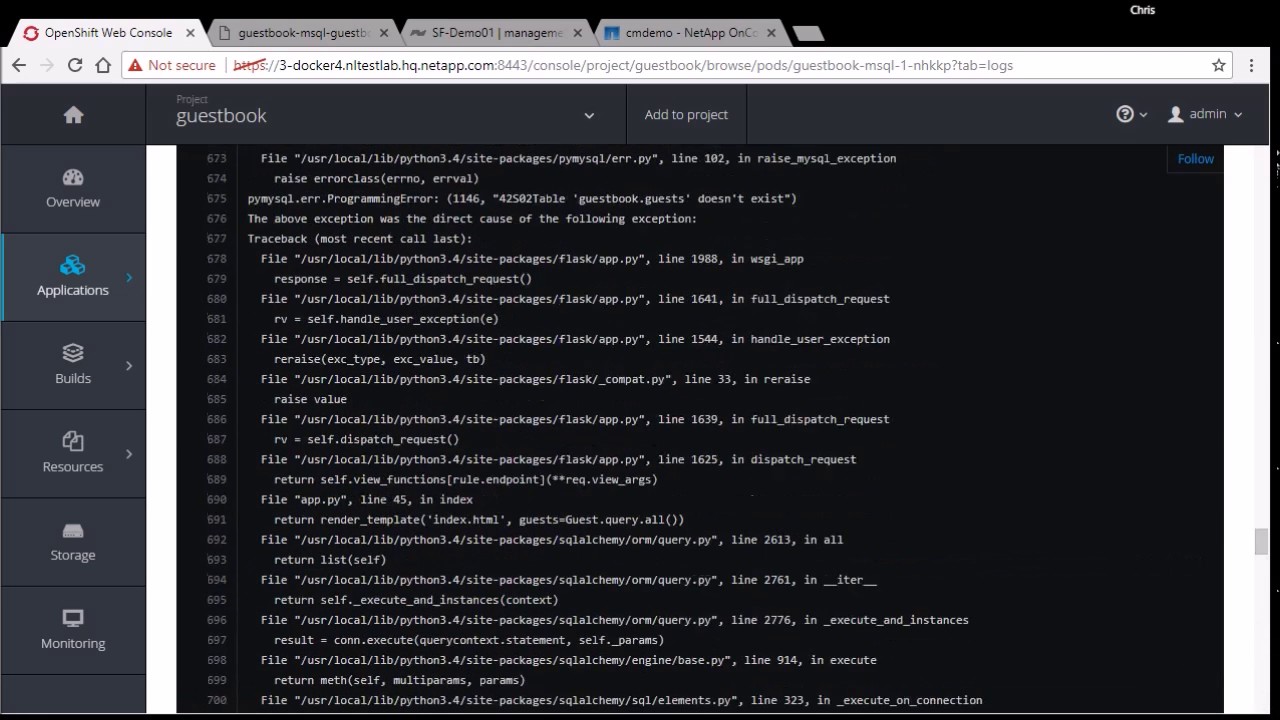Image resolution: width=1280 pixels, height=720 pixels.
Task: Click the page vertical scrollbar thumb
Action: pyautogui.click(x=1261, y=541)
